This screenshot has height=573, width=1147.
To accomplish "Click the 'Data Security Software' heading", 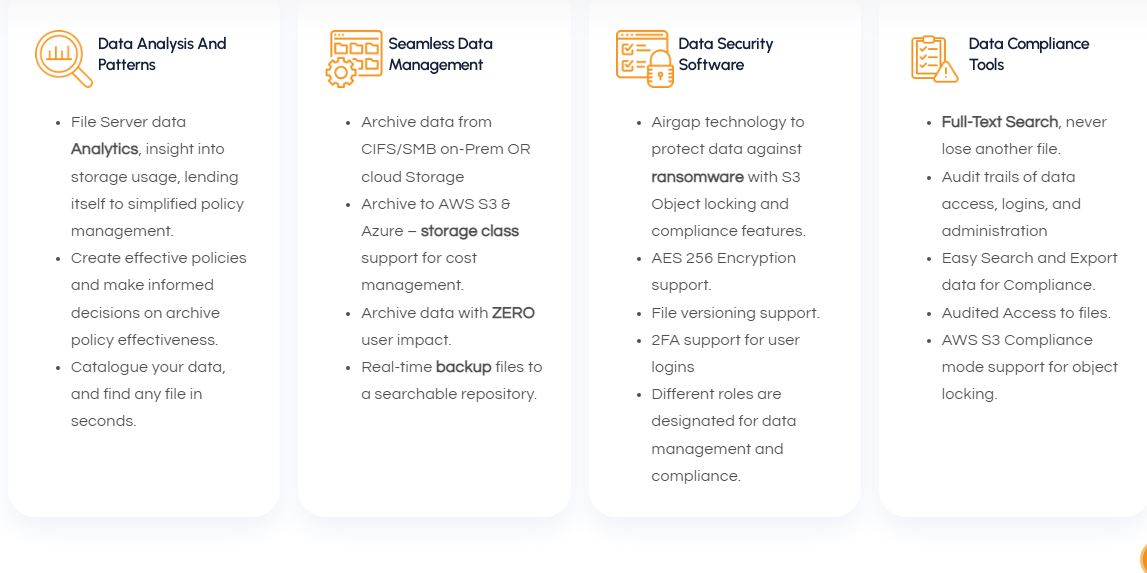I will click(725, 54).
